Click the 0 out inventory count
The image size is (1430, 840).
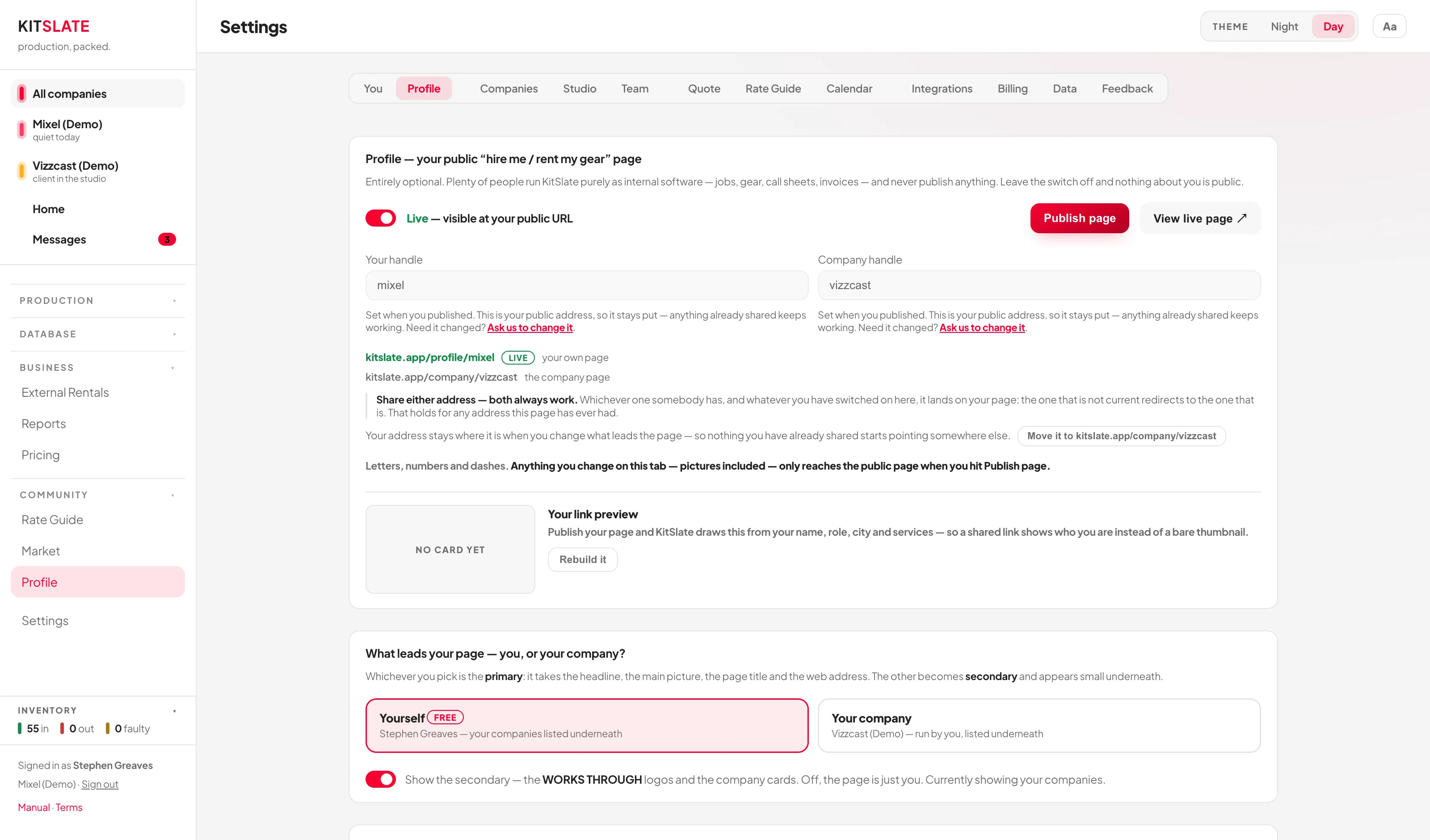(x=76, y=729)
